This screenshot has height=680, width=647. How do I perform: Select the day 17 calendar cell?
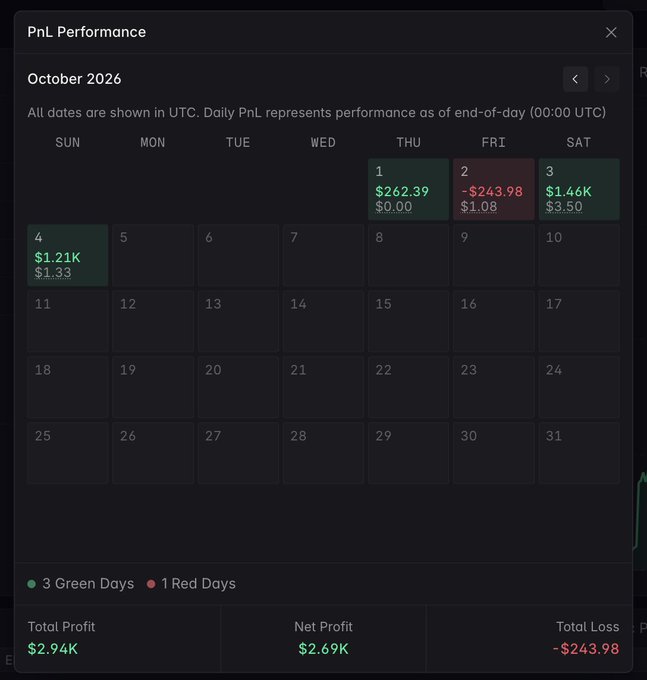(x=579, y=321)
